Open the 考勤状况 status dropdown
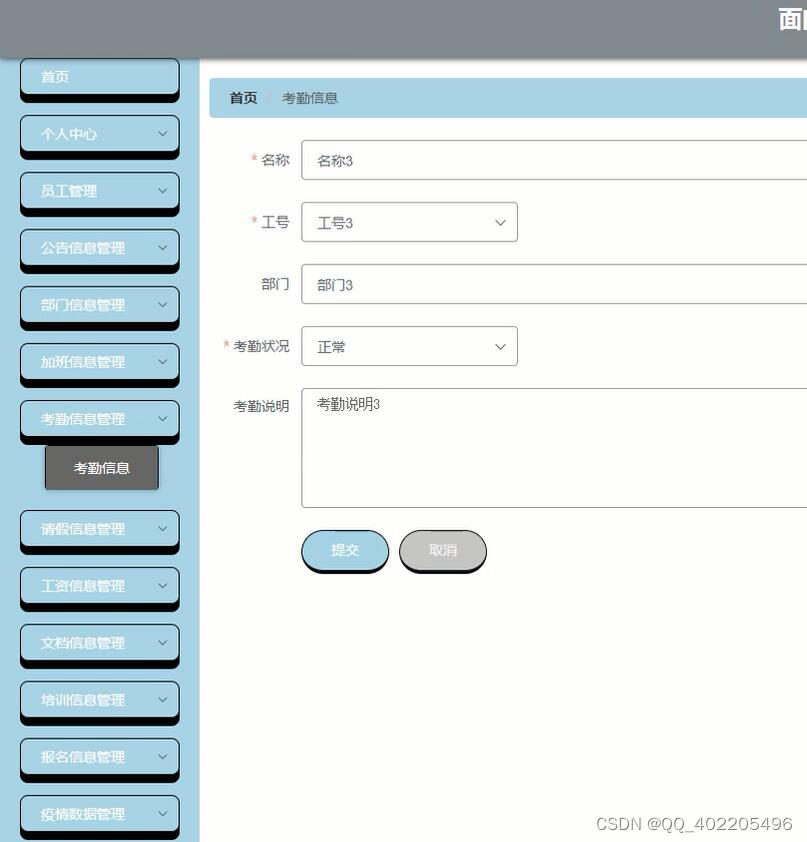The image size is (807, 842). tap(409, 345)
